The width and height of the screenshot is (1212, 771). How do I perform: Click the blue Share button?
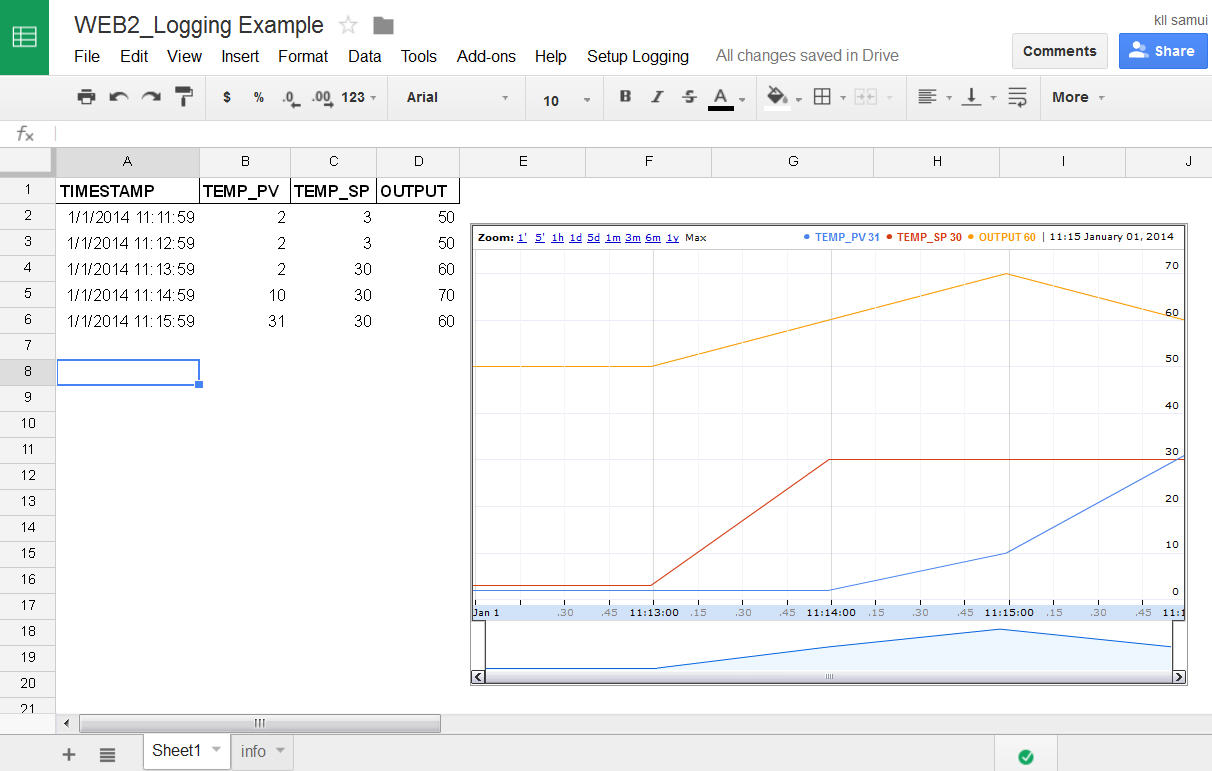pyautogui.click(x=1162, y=51)
